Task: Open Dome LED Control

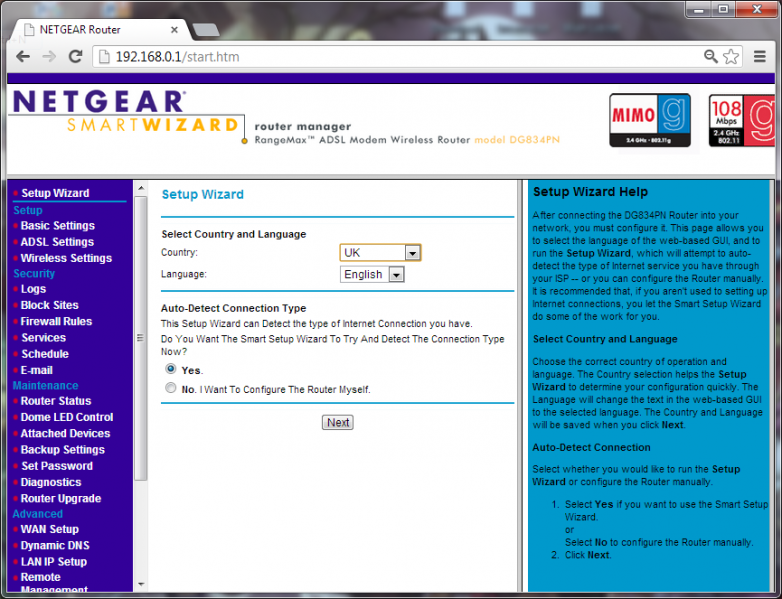Action: coord(67,417)
